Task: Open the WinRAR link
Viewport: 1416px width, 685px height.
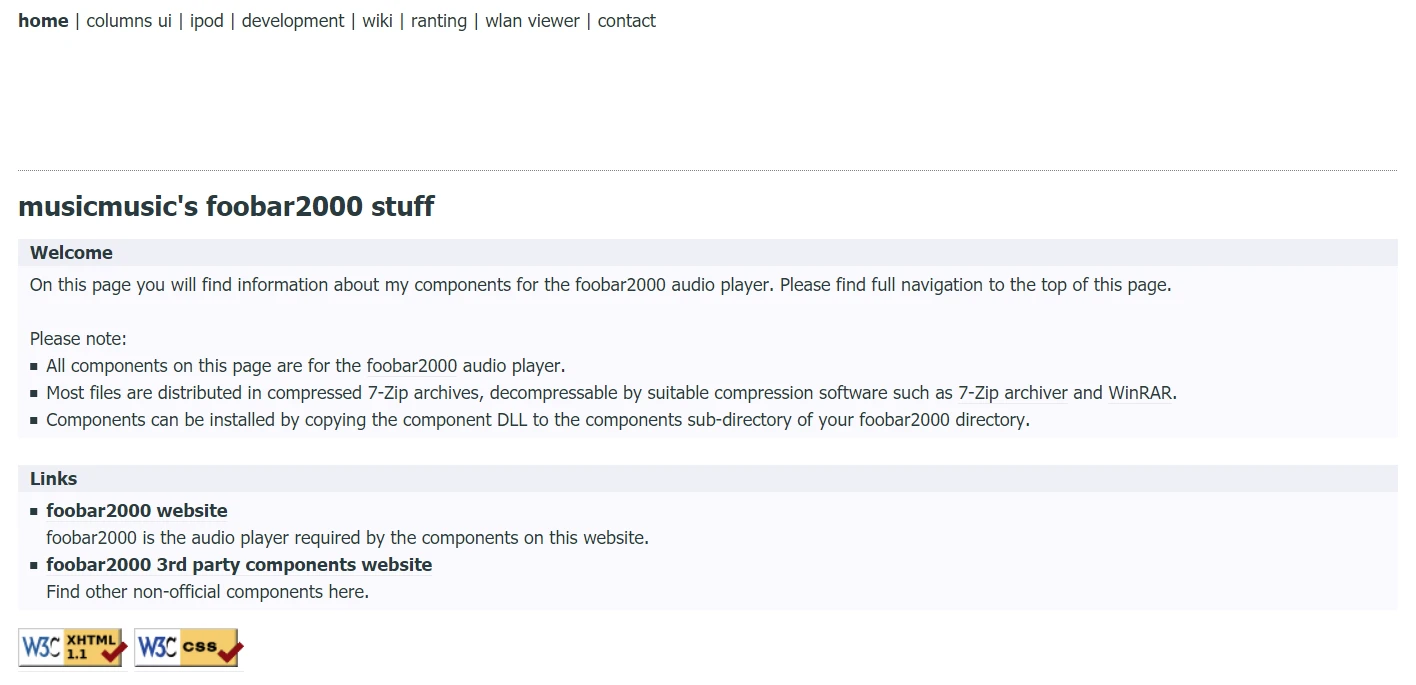Action: (x=1141, y=393)
